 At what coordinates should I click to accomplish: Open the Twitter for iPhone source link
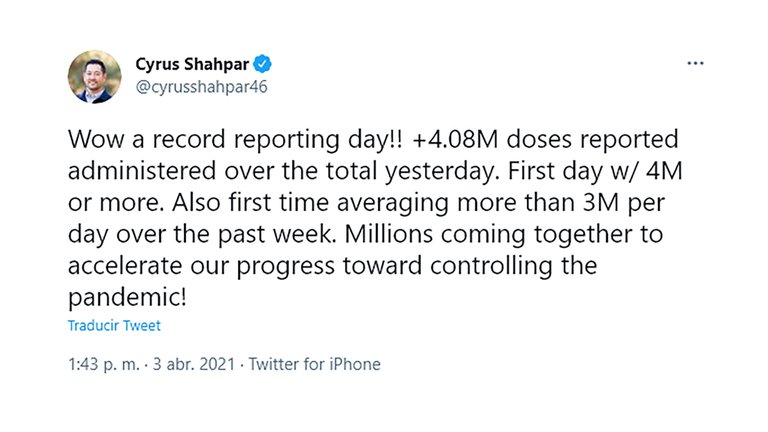pos(314,364)
